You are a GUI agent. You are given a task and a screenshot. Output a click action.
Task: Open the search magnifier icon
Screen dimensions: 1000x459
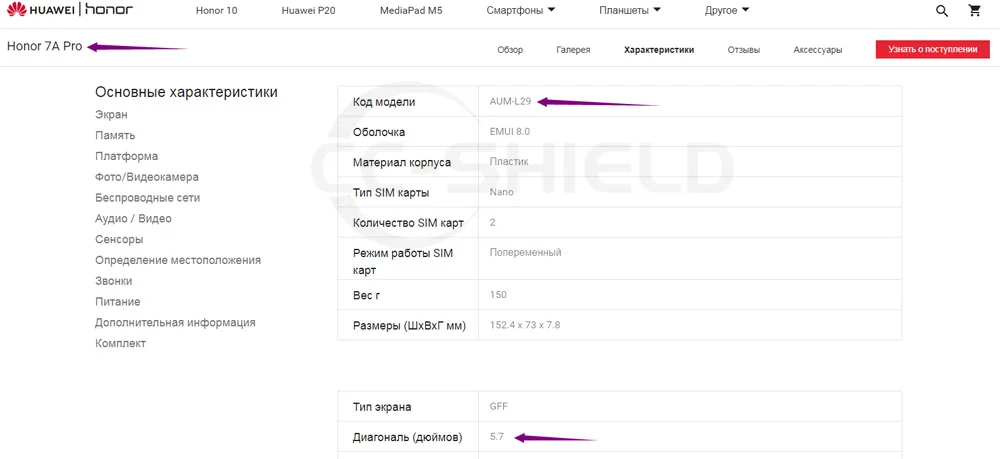[942, 11]
